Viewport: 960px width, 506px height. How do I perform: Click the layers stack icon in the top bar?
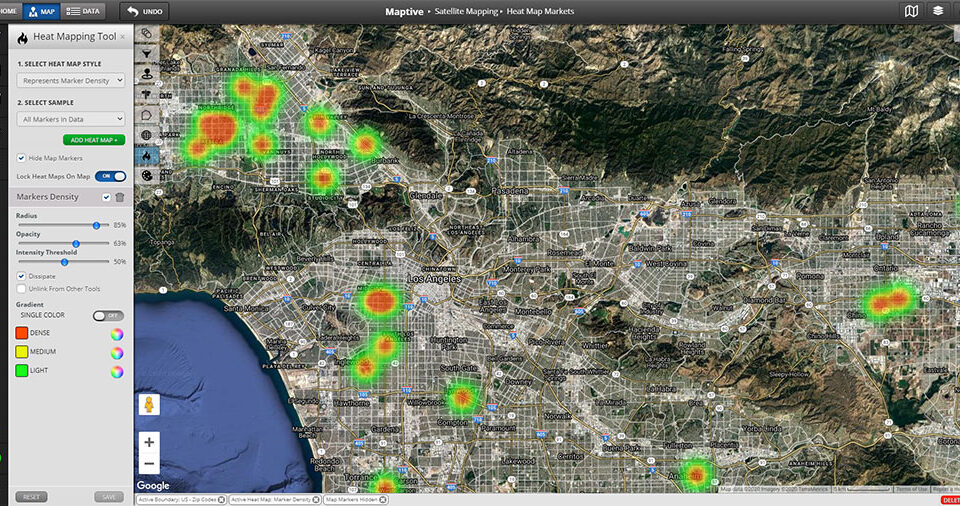click(938, 11)
